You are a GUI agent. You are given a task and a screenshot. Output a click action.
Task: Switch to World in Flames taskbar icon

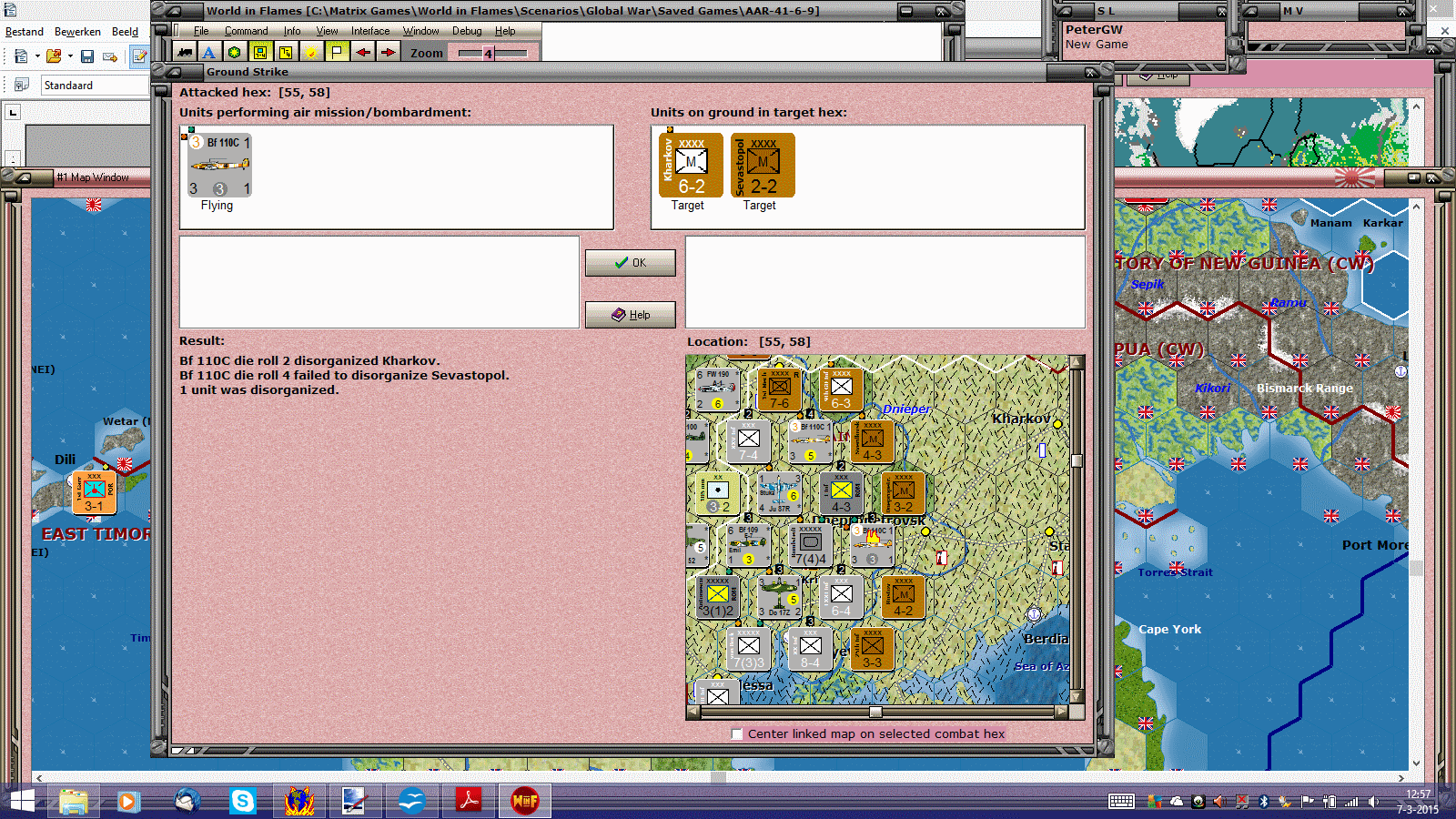[x=525, y=802]
